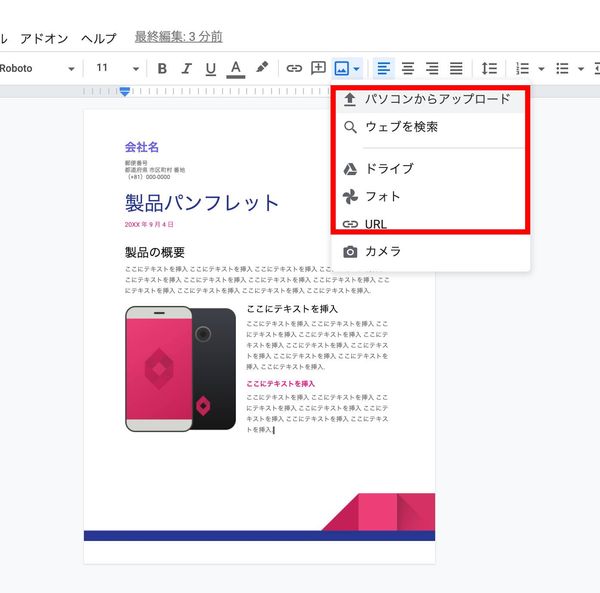600x593 pixels.
Task: Click the magnifier icon beside ウェブを検索
Action: [x=350, y=127]
